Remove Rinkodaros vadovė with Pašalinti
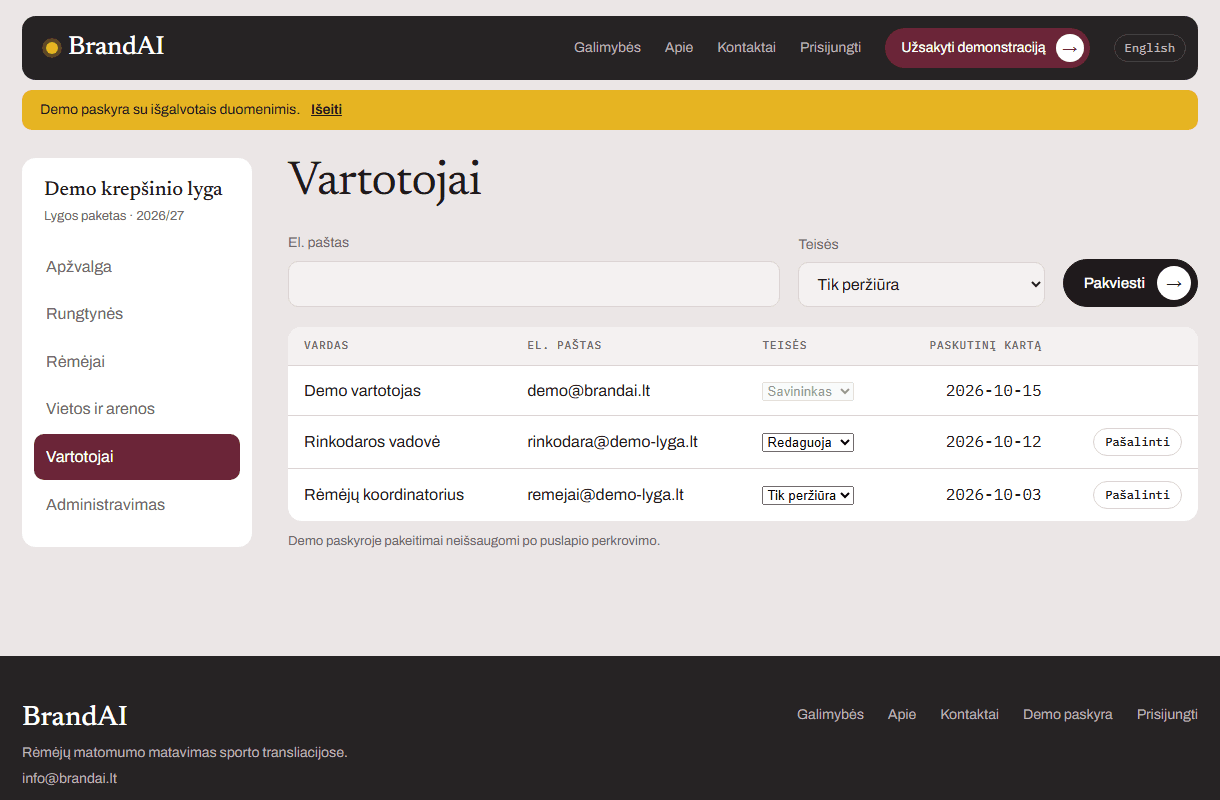The image size is (1220, 800). [1137, 442]
